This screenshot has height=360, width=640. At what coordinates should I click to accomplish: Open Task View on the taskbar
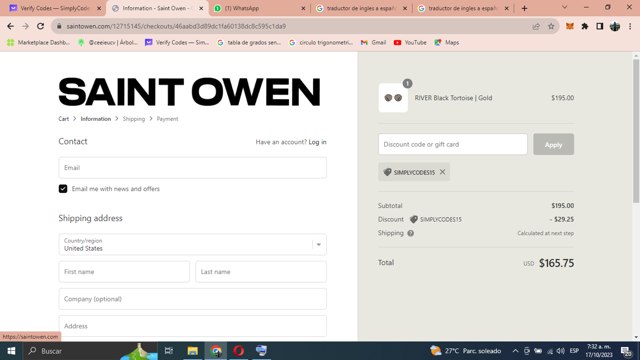coord(169,351)
